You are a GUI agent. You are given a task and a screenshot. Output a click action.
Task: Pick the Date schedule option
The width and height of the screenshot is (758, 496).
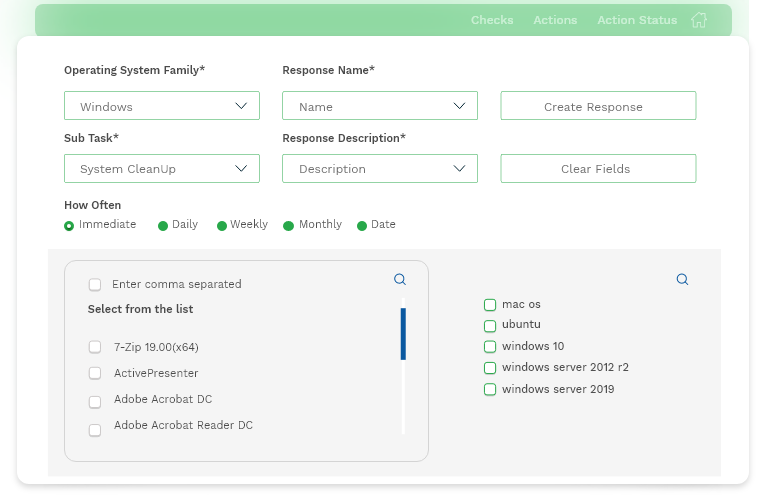point(362,226)
